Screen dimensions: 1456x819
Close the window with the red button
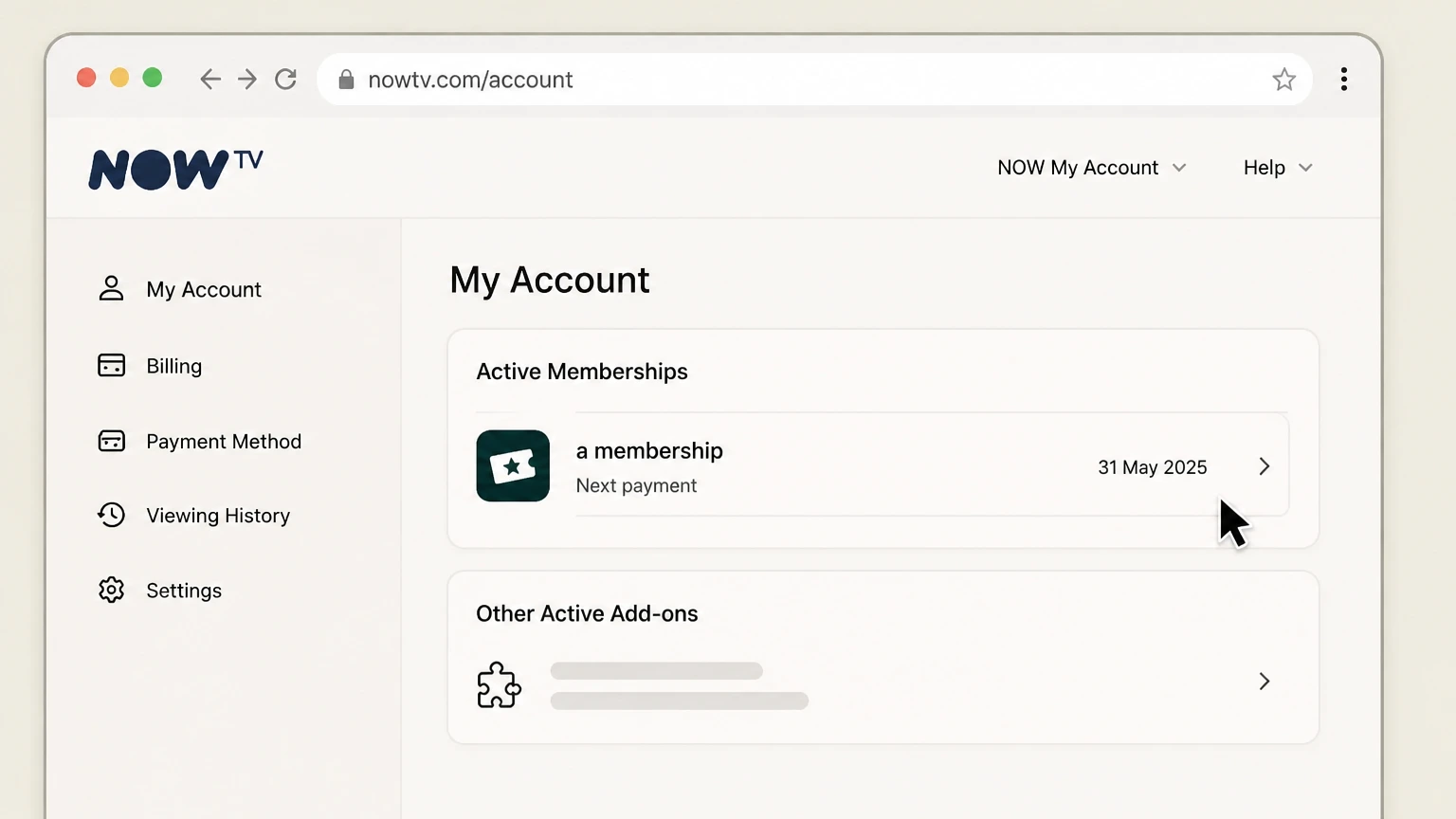[86, 78]
